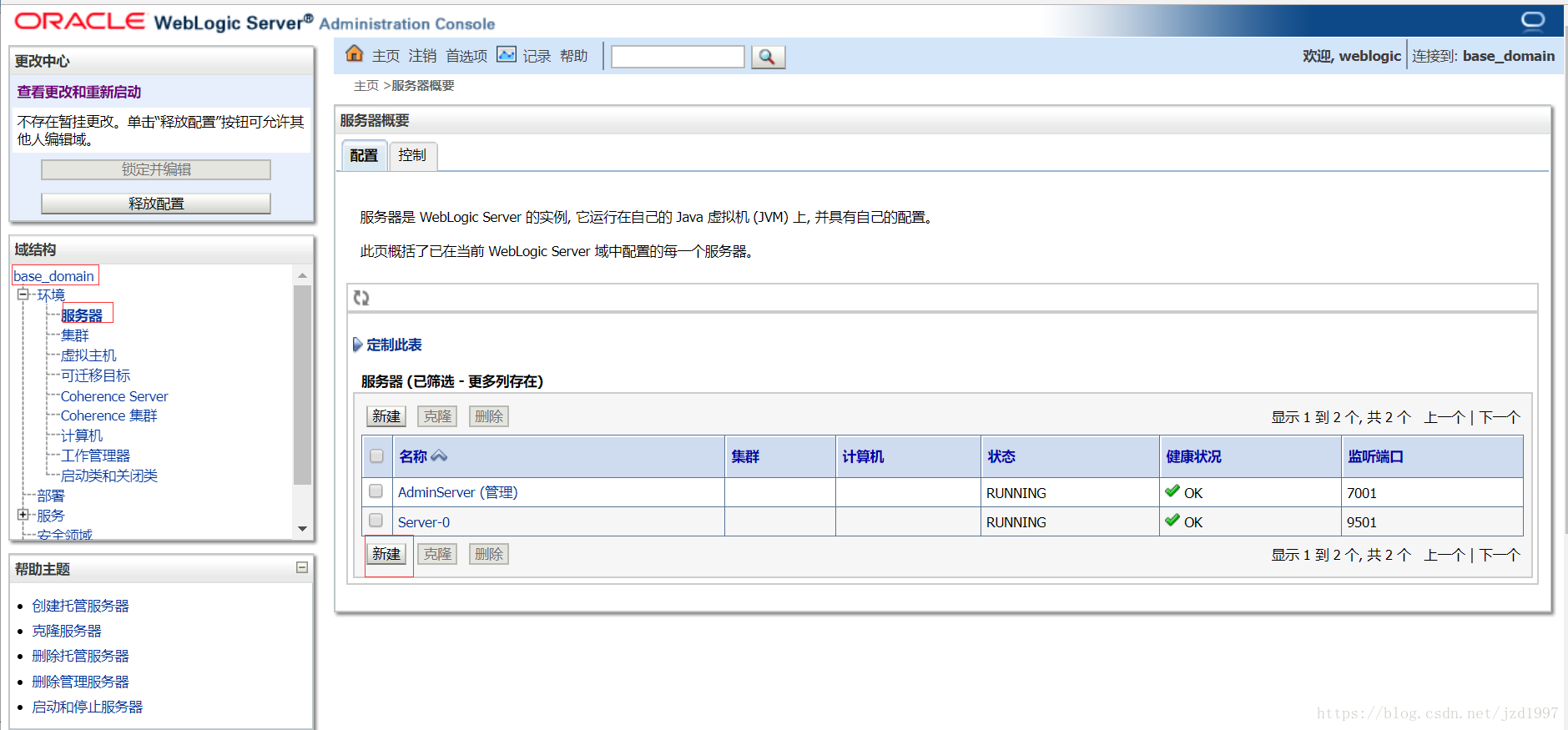Collapse the 帮助主题 panel

point(302,567)
